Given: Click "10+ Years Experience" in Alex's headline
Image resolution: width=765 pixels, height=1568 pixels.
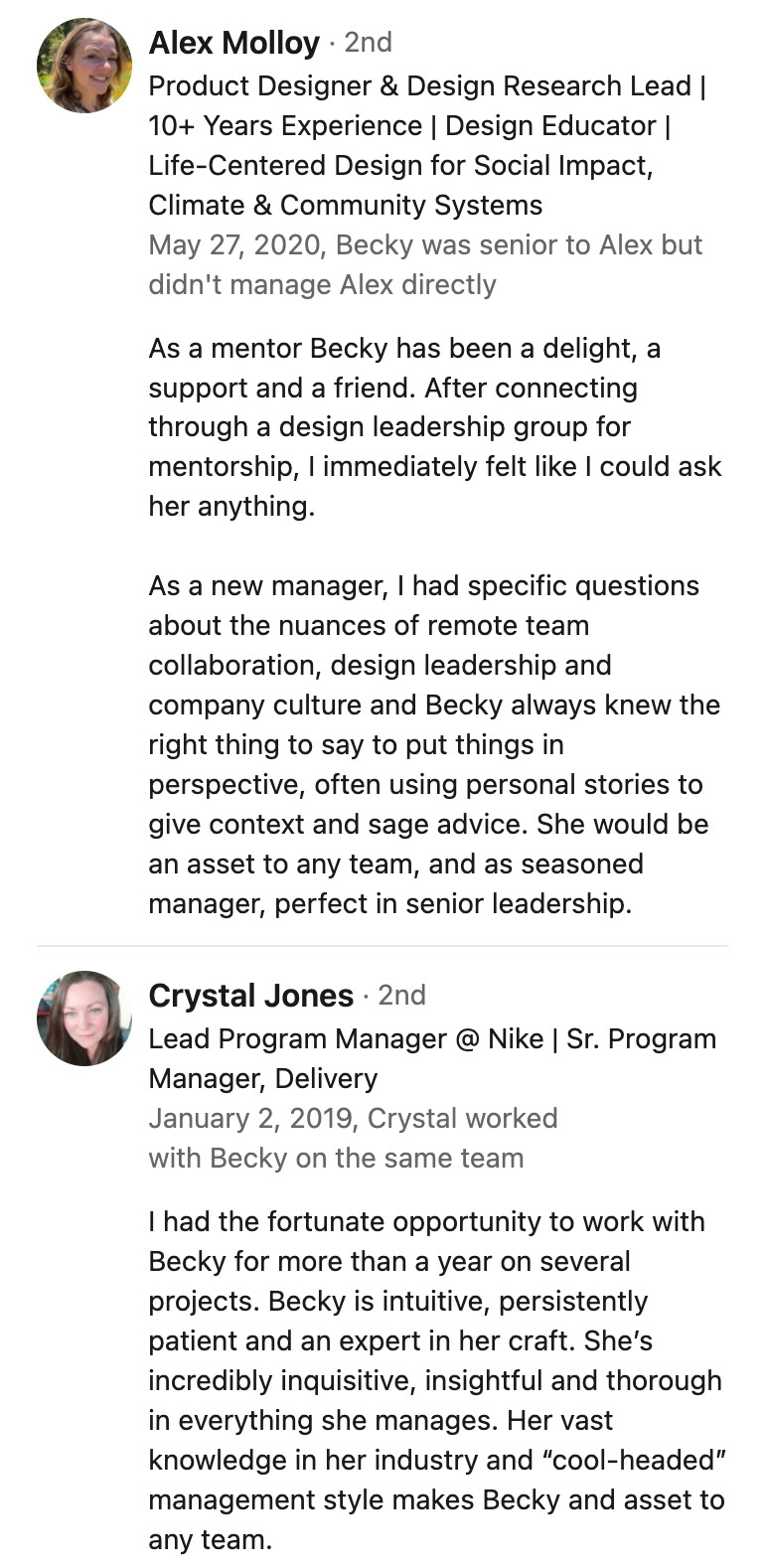Looking at the screenshot, I should 284,126.
